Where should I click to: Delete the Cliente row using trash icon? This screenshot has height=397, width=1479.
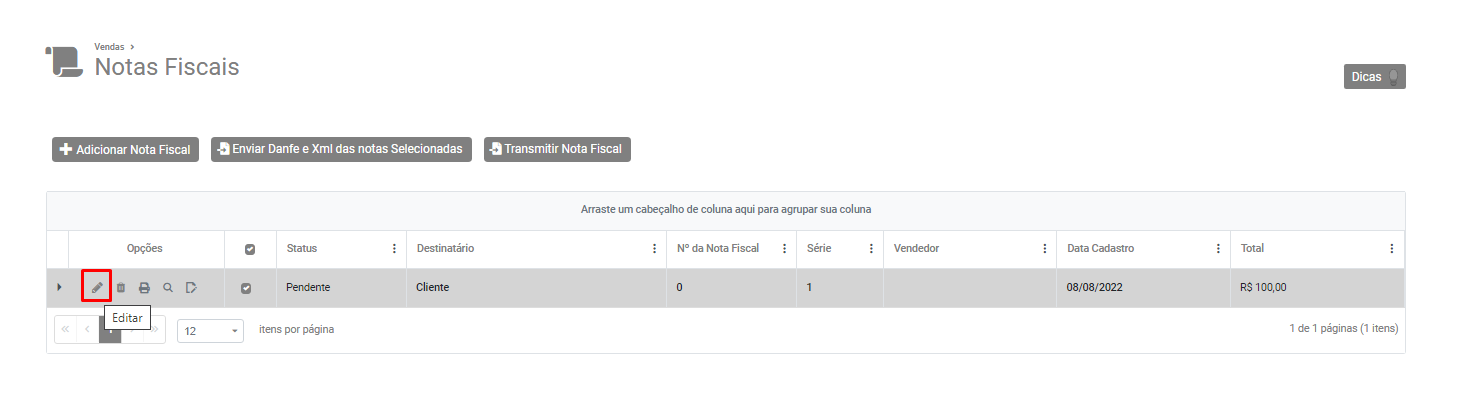click(121, 288)
